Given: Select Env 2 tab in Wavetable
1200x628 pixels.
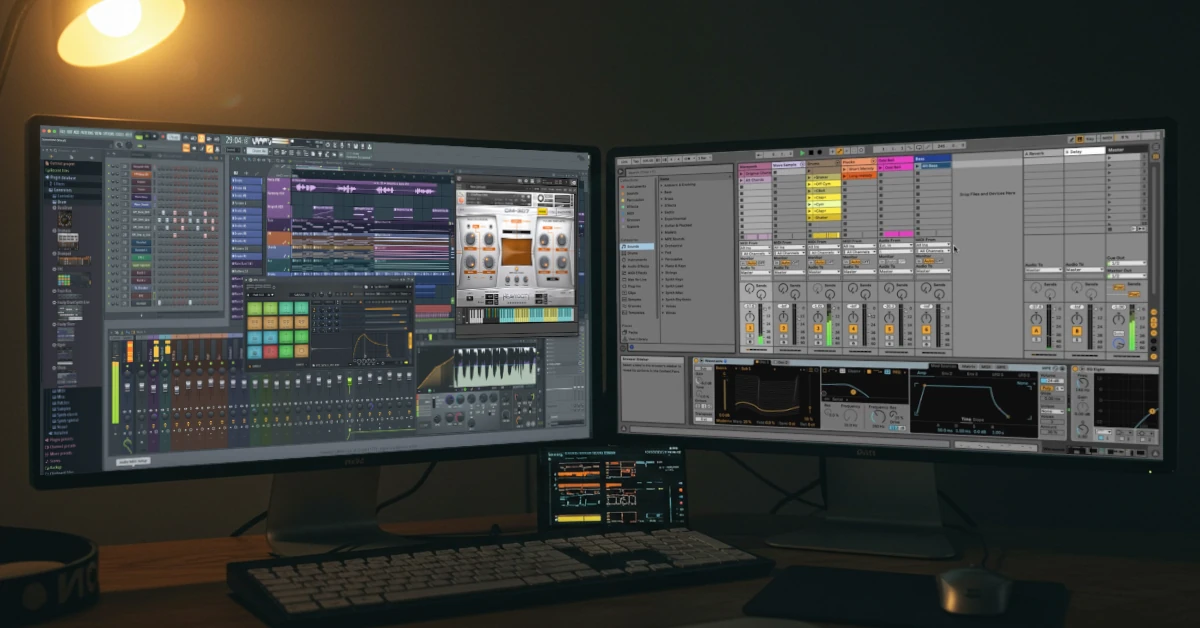Looking at the screenshot, I should click(x=947, y=373).
